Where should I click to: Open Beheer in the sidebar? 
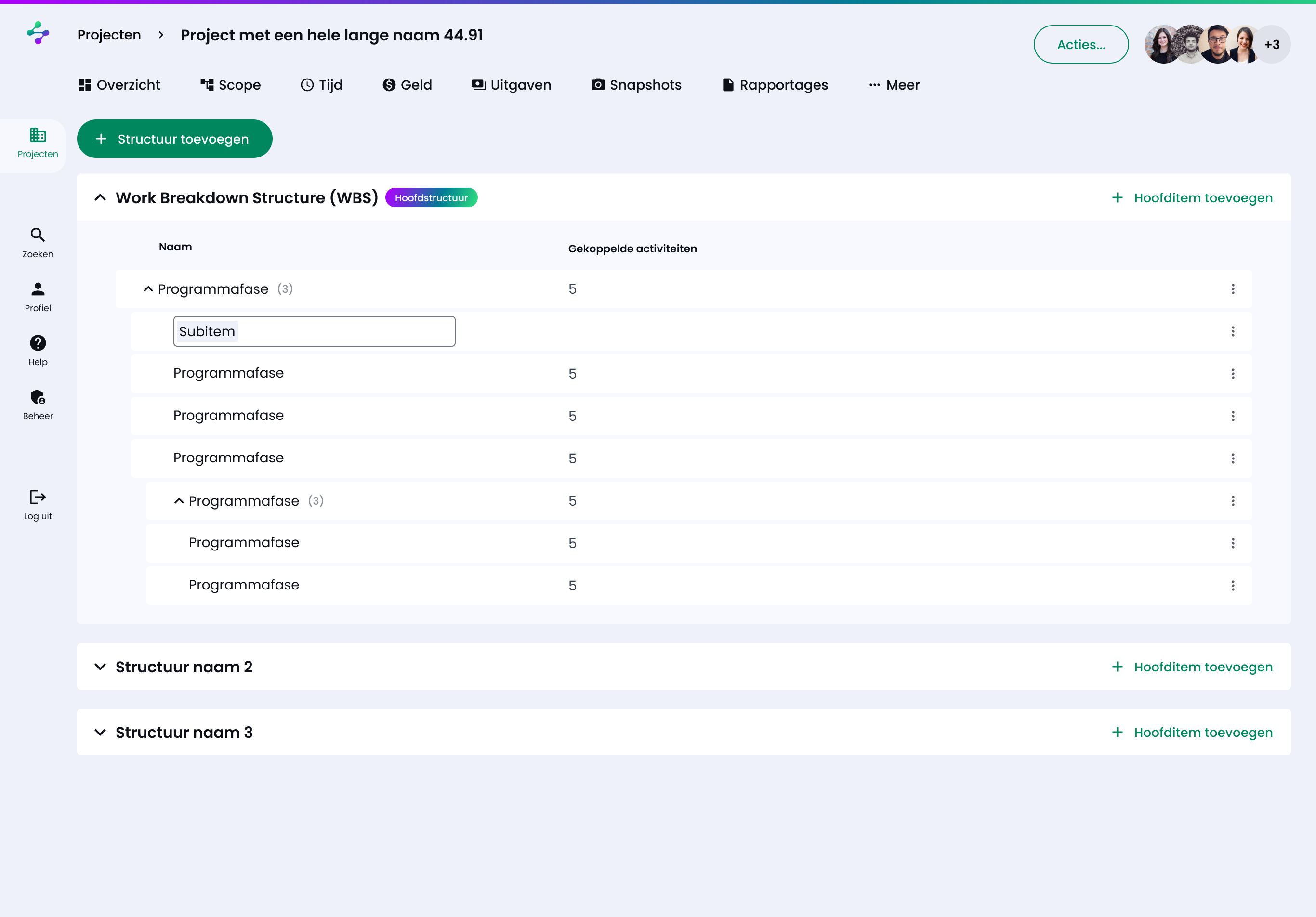click(x=38, y=405)
